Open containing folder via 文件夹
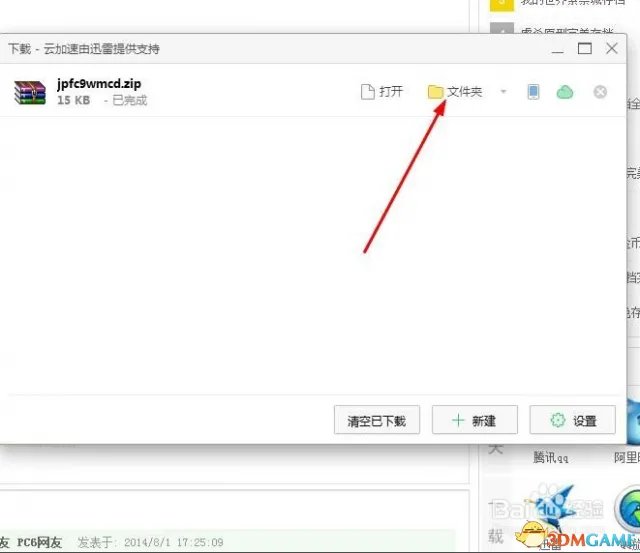The width and height of the screenshot is (640, 553). tap(455, 92)
